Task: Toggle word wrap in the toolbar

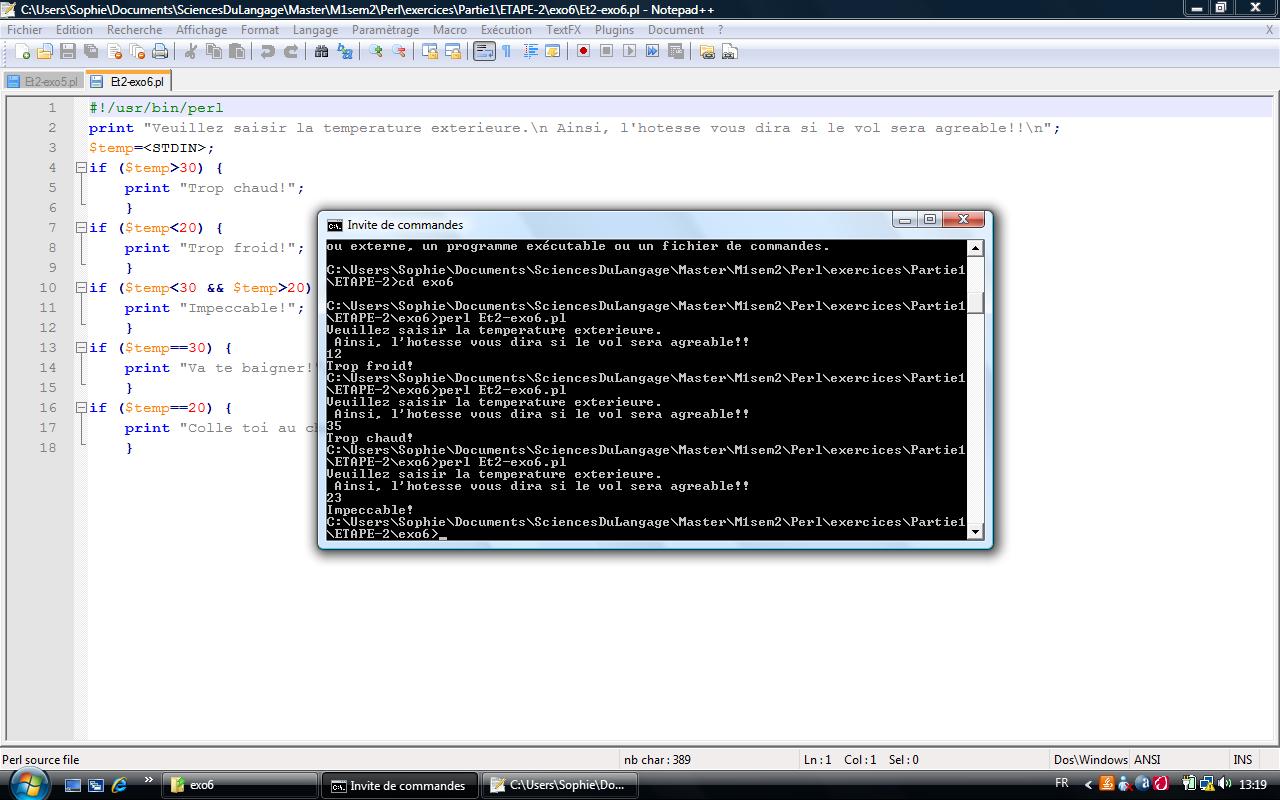Action: (x=484, y=52)
